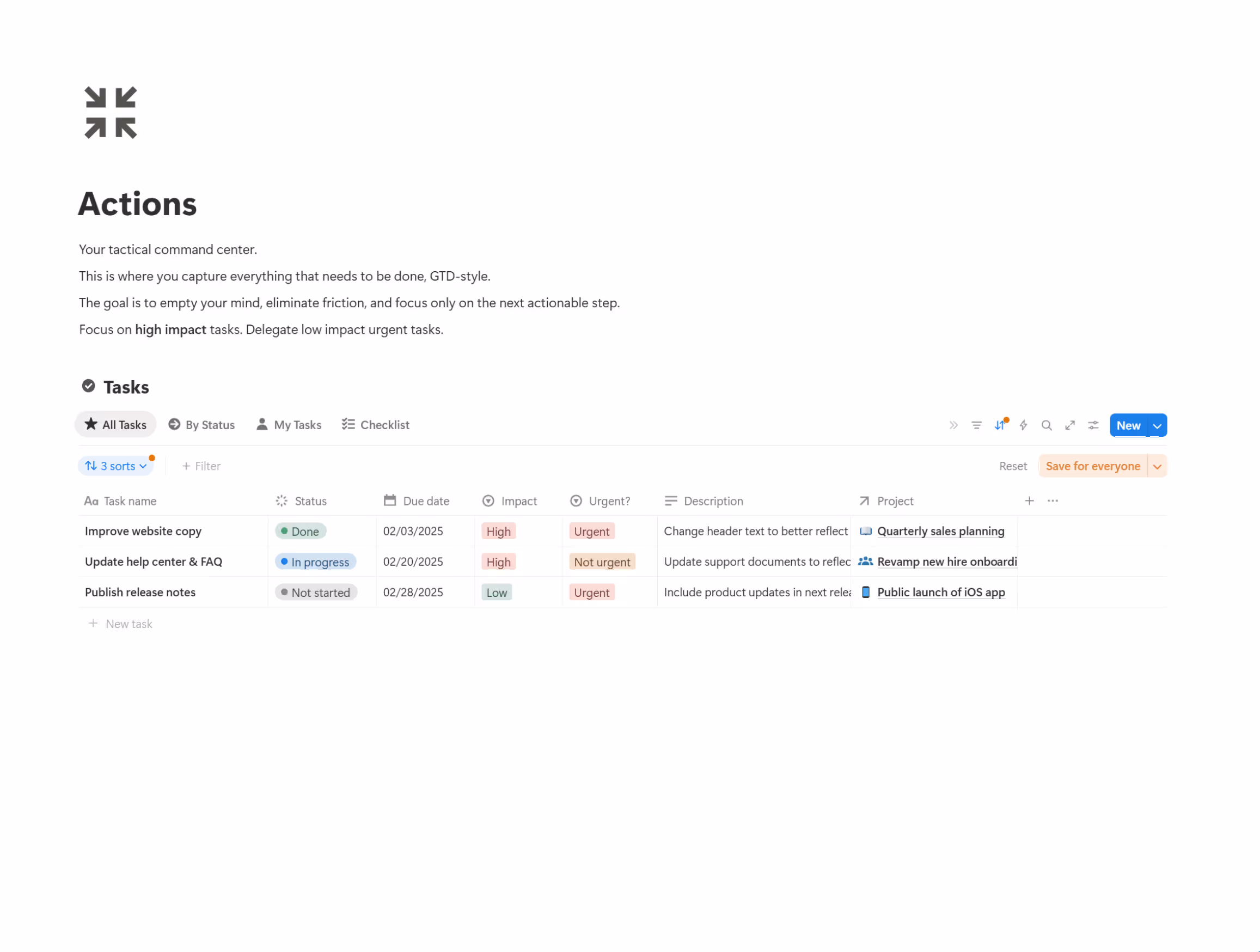Image resolution: width=1260 pixels, height=952 pixels.
Task: Open the Save for everyone chevron menu
Action: tap(1157, 466)
